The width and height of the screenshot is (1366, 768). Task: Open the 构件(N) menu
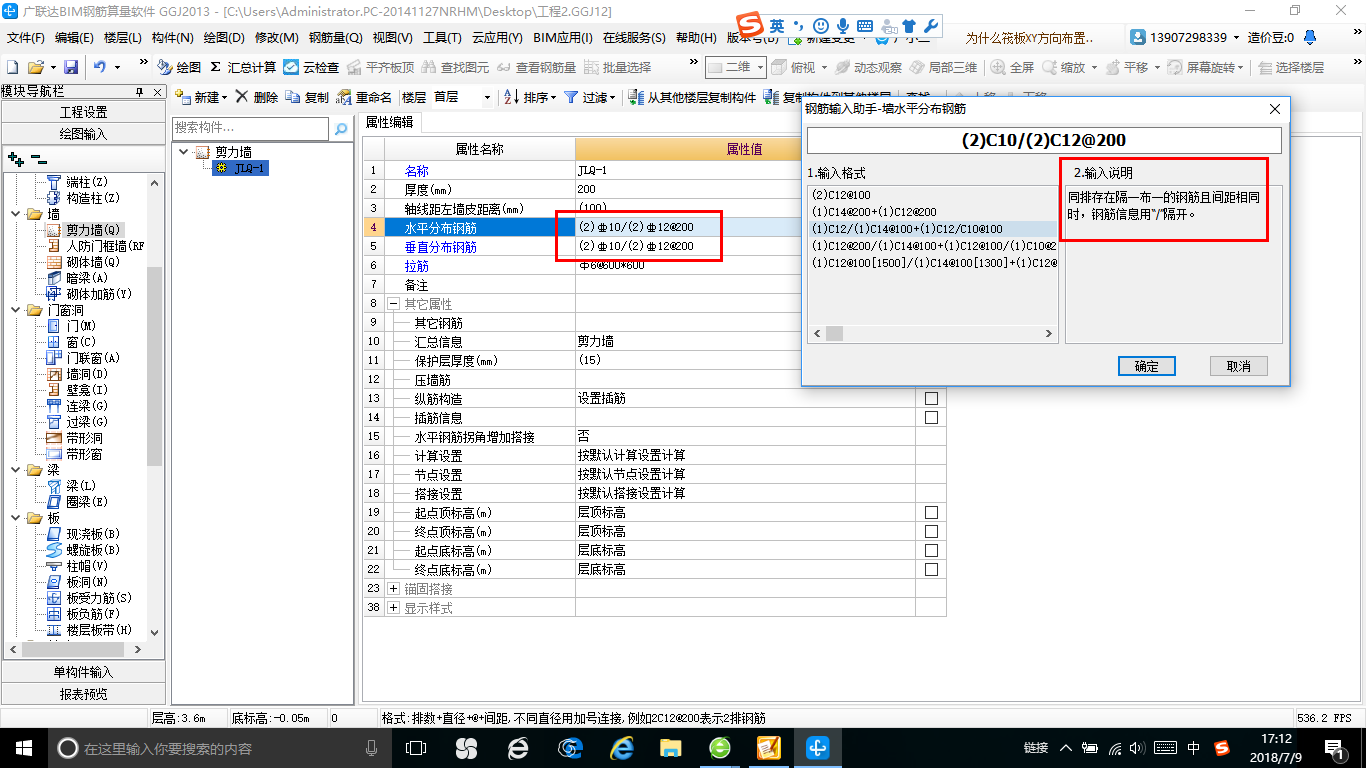172,38
